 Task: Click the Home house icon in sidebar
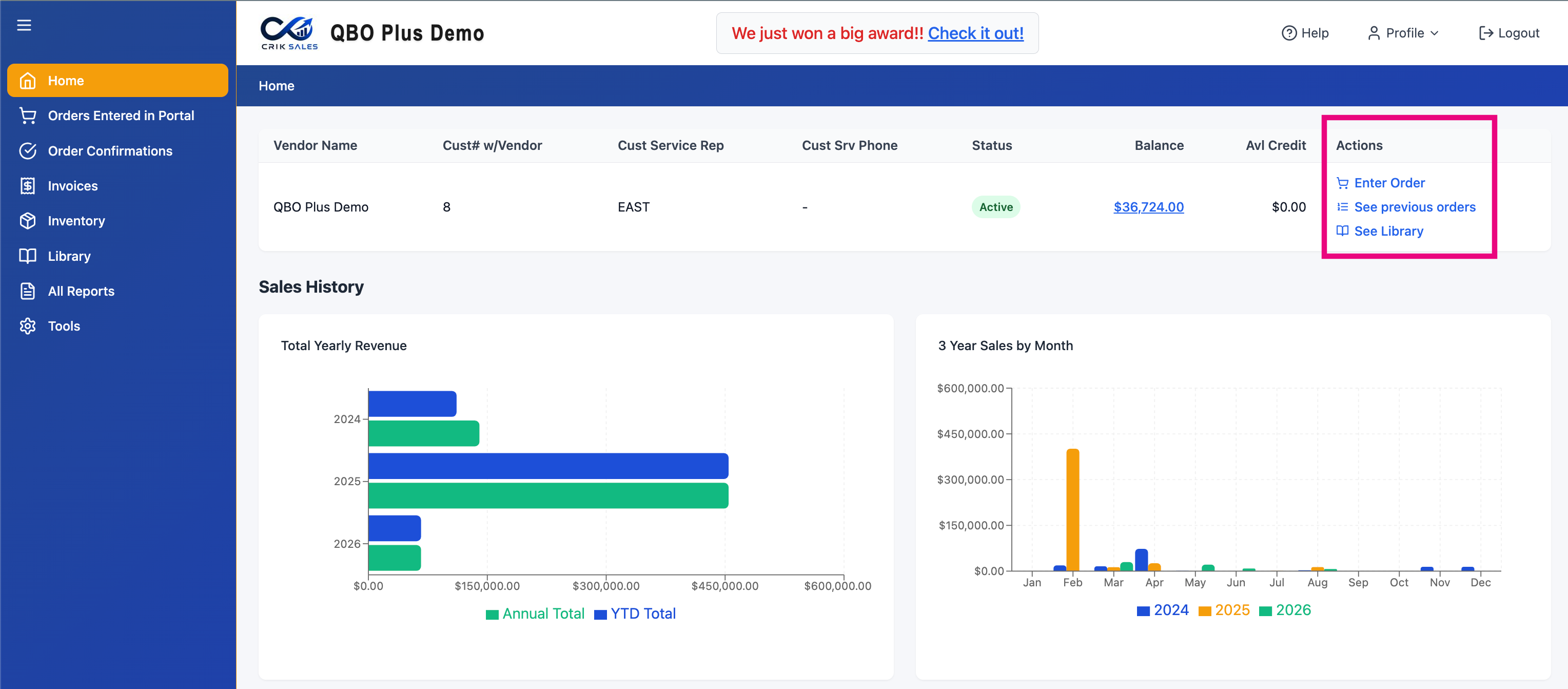click(27, 81)
